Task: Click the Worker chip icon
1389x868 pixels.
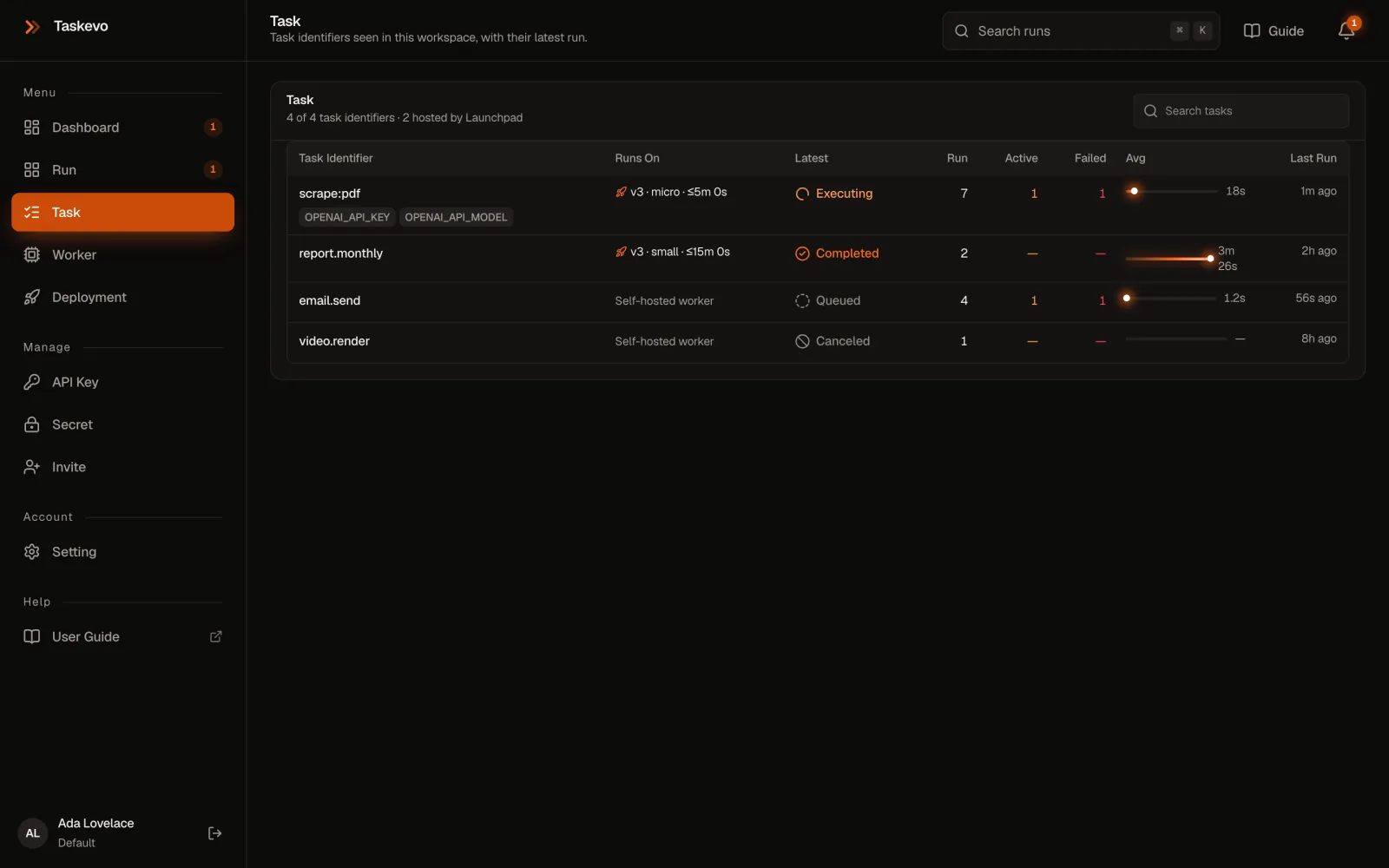Action: [x=32, y=255]
